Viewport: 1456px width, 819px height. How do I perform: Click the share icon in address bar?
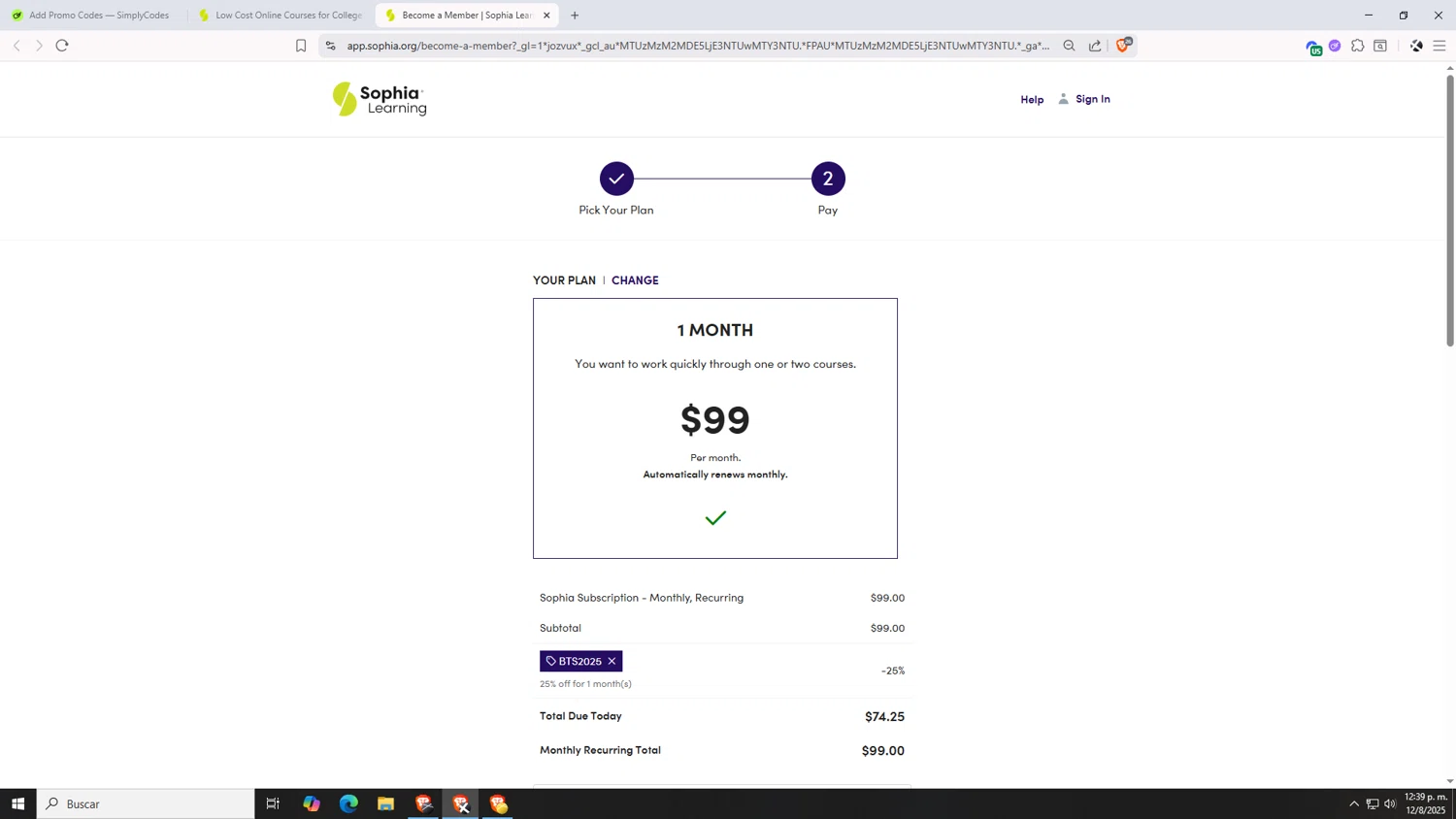pos(1095,46)
